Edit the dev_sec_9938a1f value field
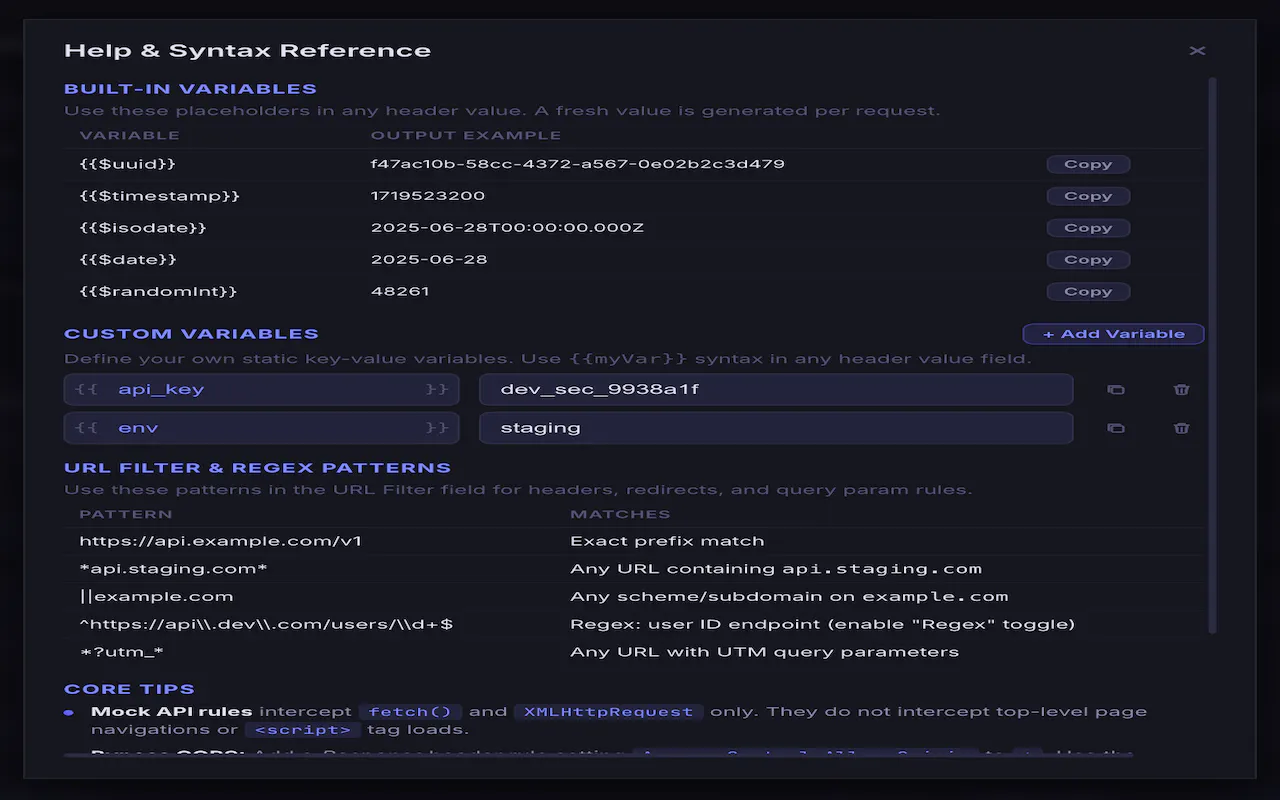Screen dimensions: 1280x800 (x=776, y=390)
